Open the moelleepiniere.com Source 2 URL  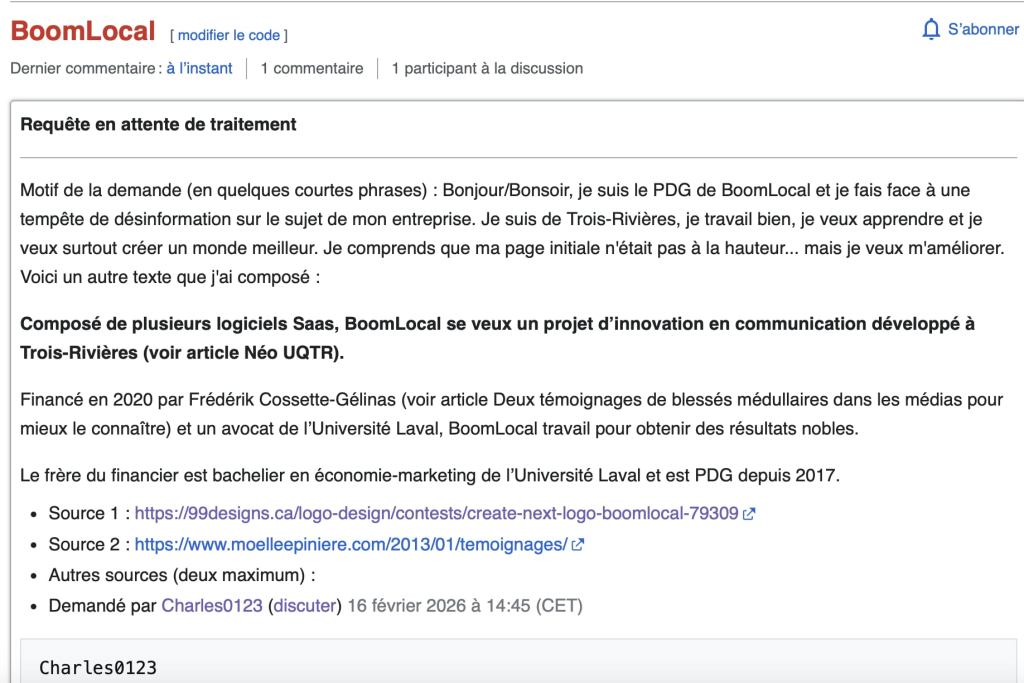point(351,544)
